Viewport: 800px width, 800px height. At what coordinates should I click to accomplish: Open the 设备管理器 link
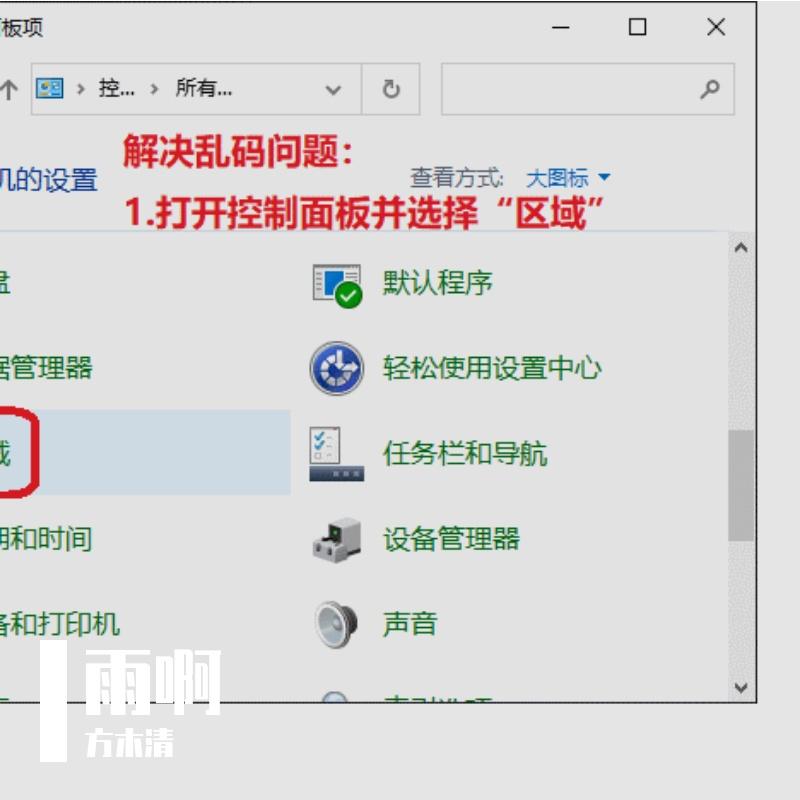coord(452,539)
